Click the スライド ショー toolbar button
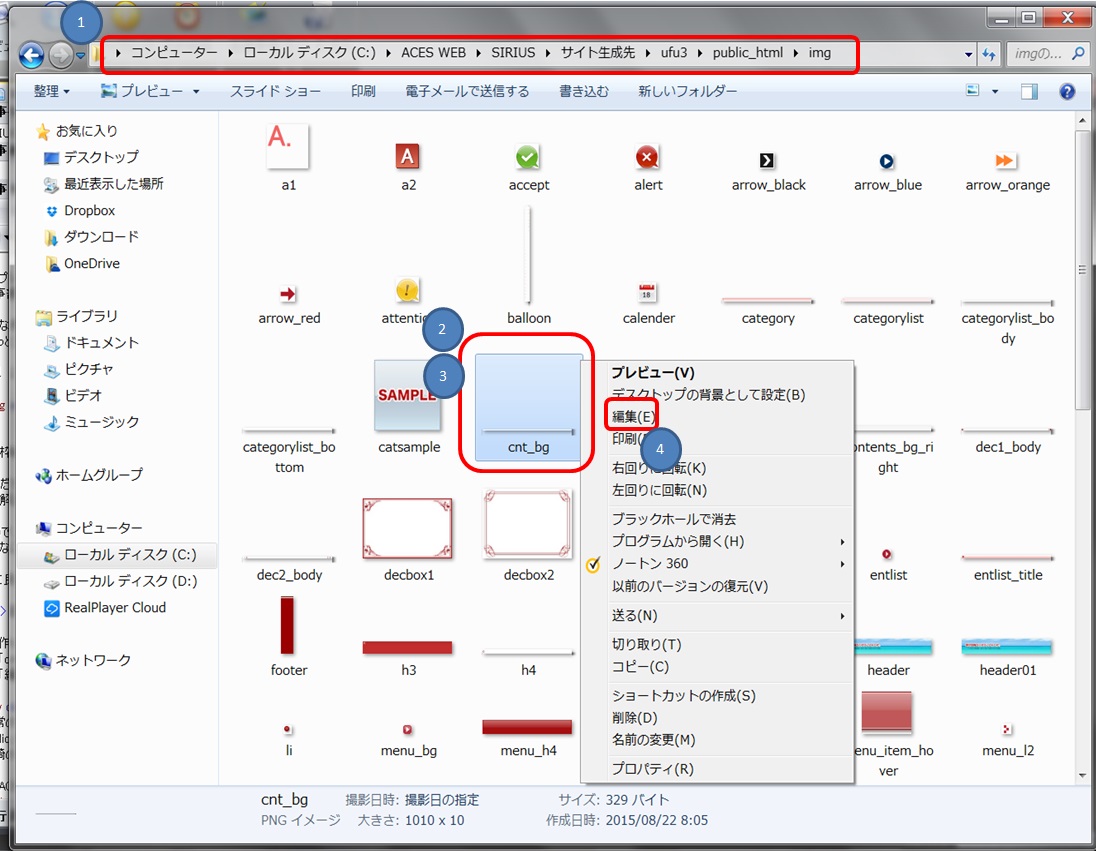This screenshot has height=851, width=1096. tap(275, 91)
